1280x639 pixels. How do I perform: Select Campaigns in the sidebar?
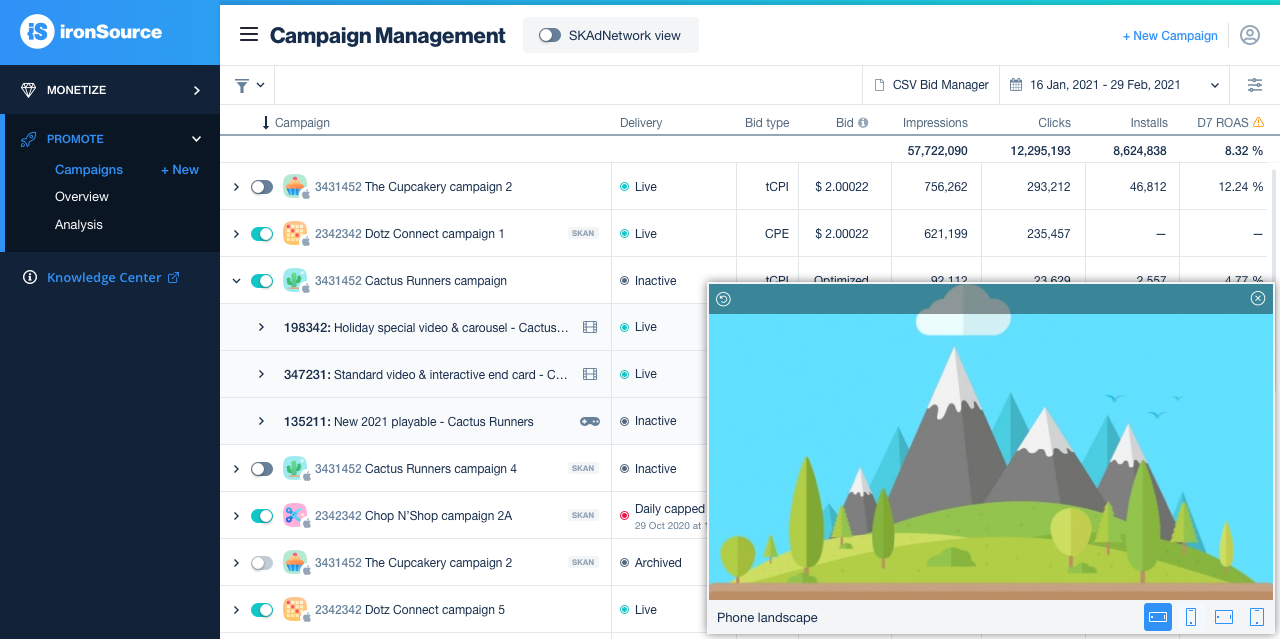coord(89,170)
